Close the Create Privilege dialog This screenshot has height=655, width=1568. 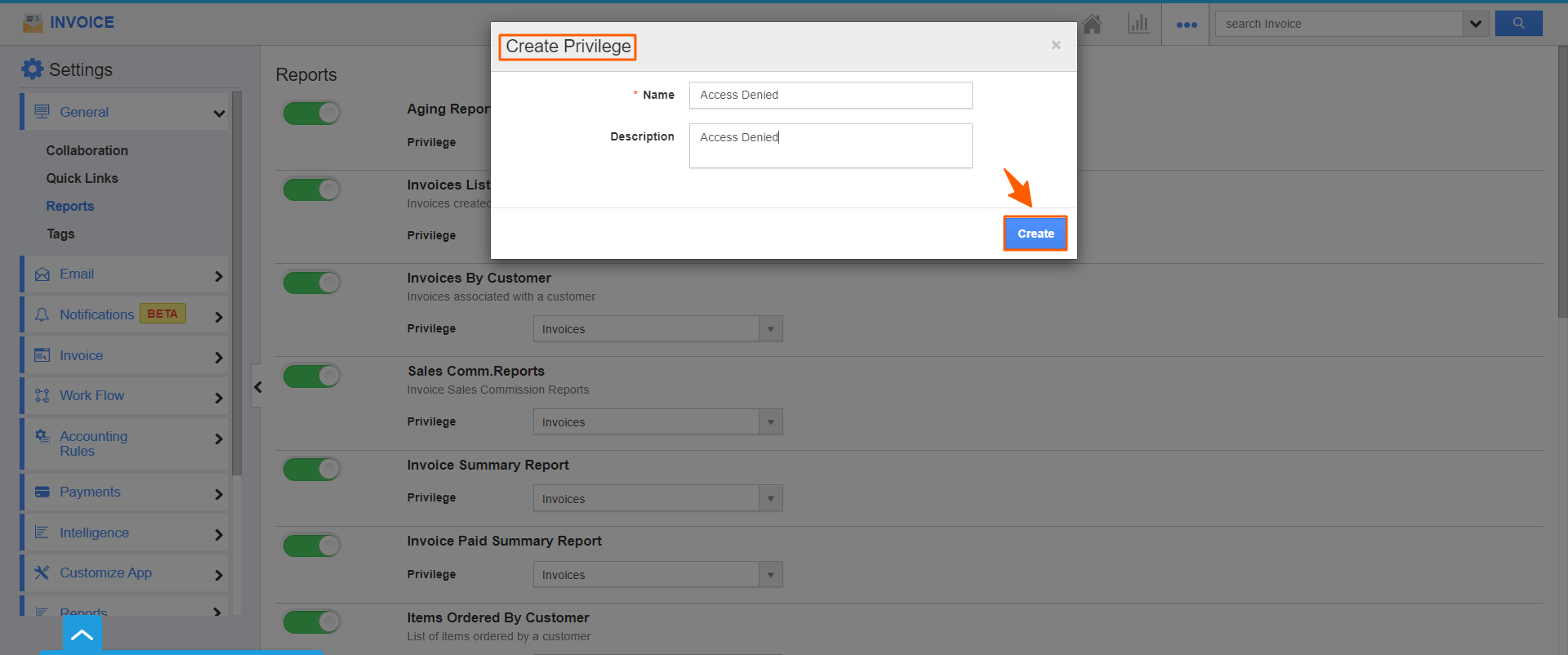tap(1056, 46)
